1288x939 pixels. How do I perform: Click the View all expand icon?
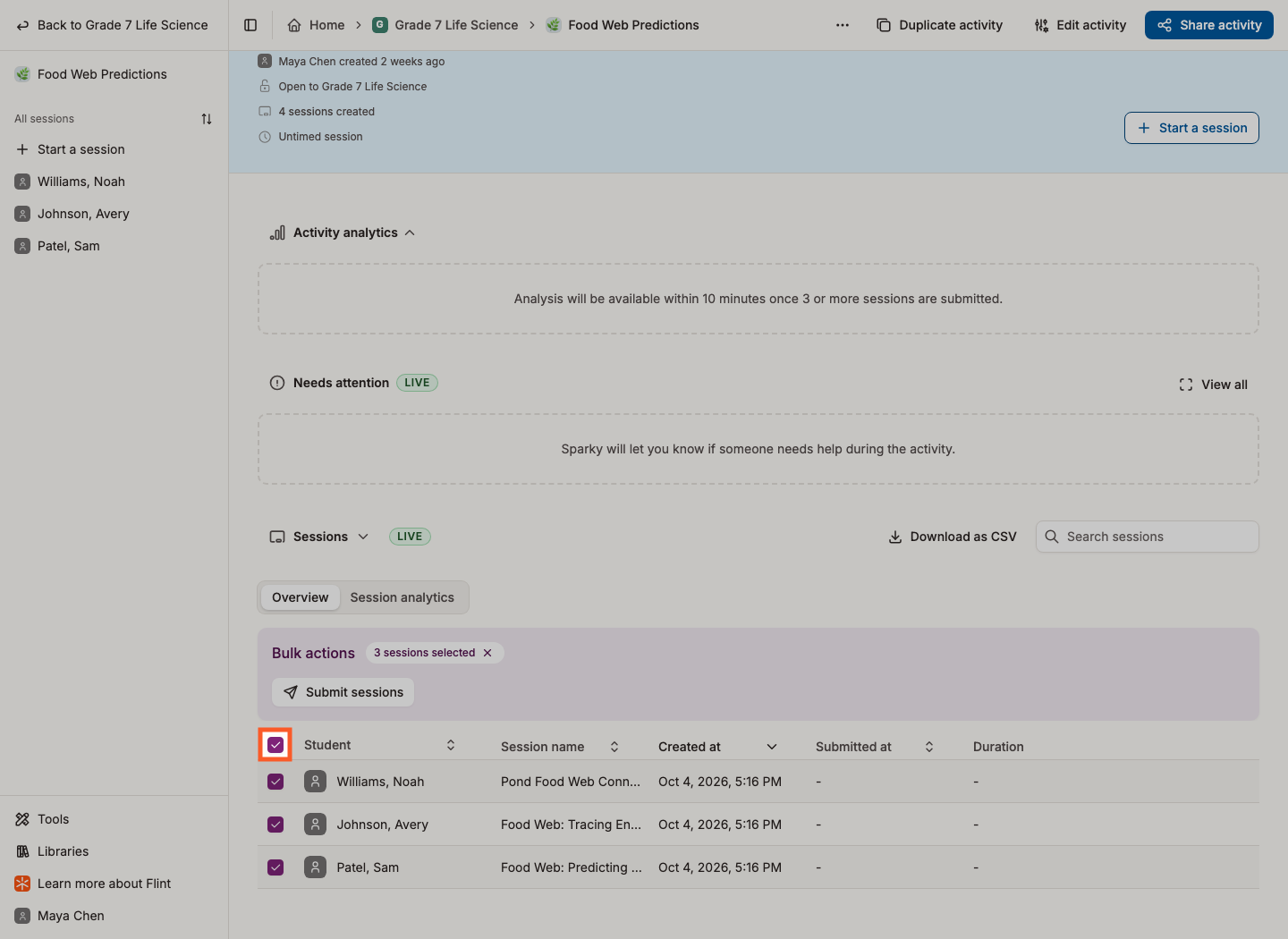[x=1186, y=385]
